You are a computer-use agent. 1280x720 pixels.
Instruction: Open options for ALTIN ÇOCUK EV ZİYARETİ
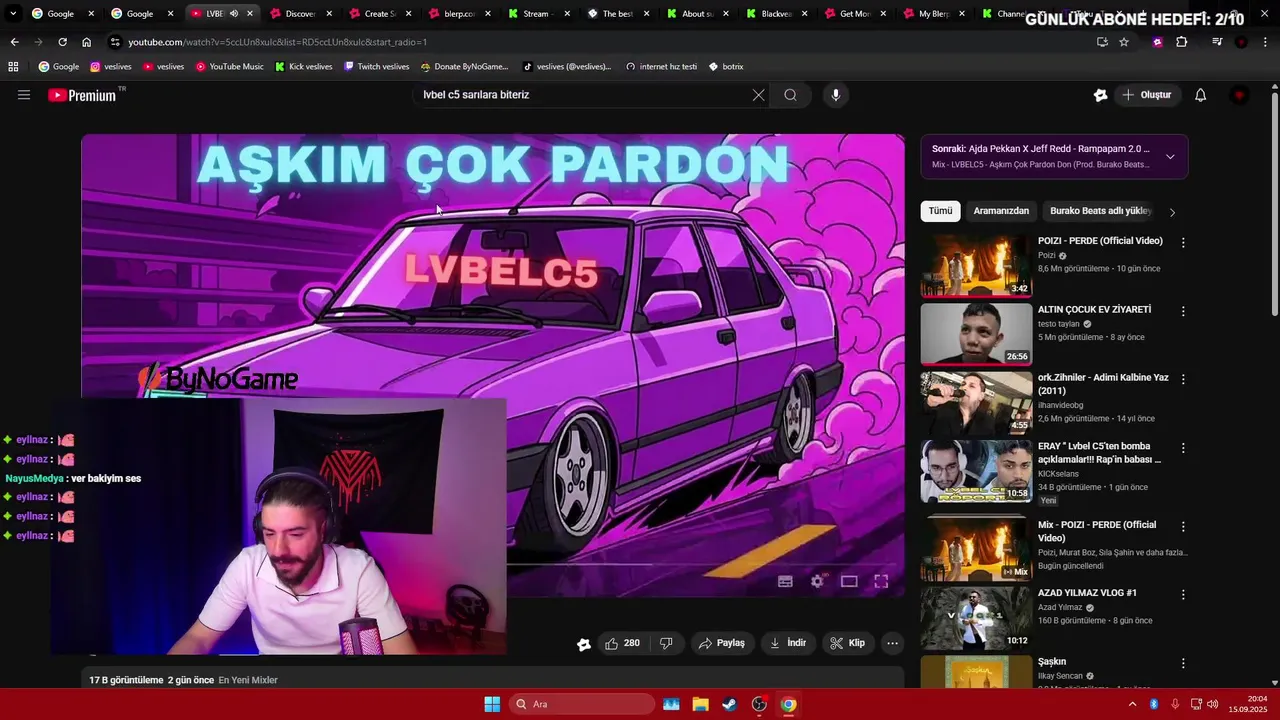1183,311
